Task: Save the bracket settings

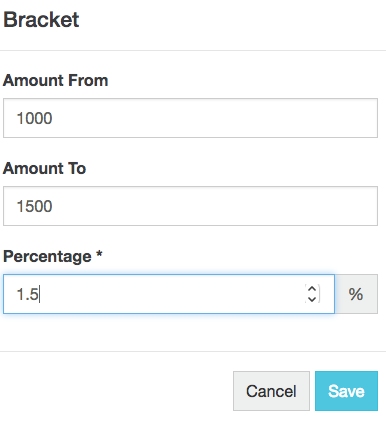Action: tap(346, 391)
